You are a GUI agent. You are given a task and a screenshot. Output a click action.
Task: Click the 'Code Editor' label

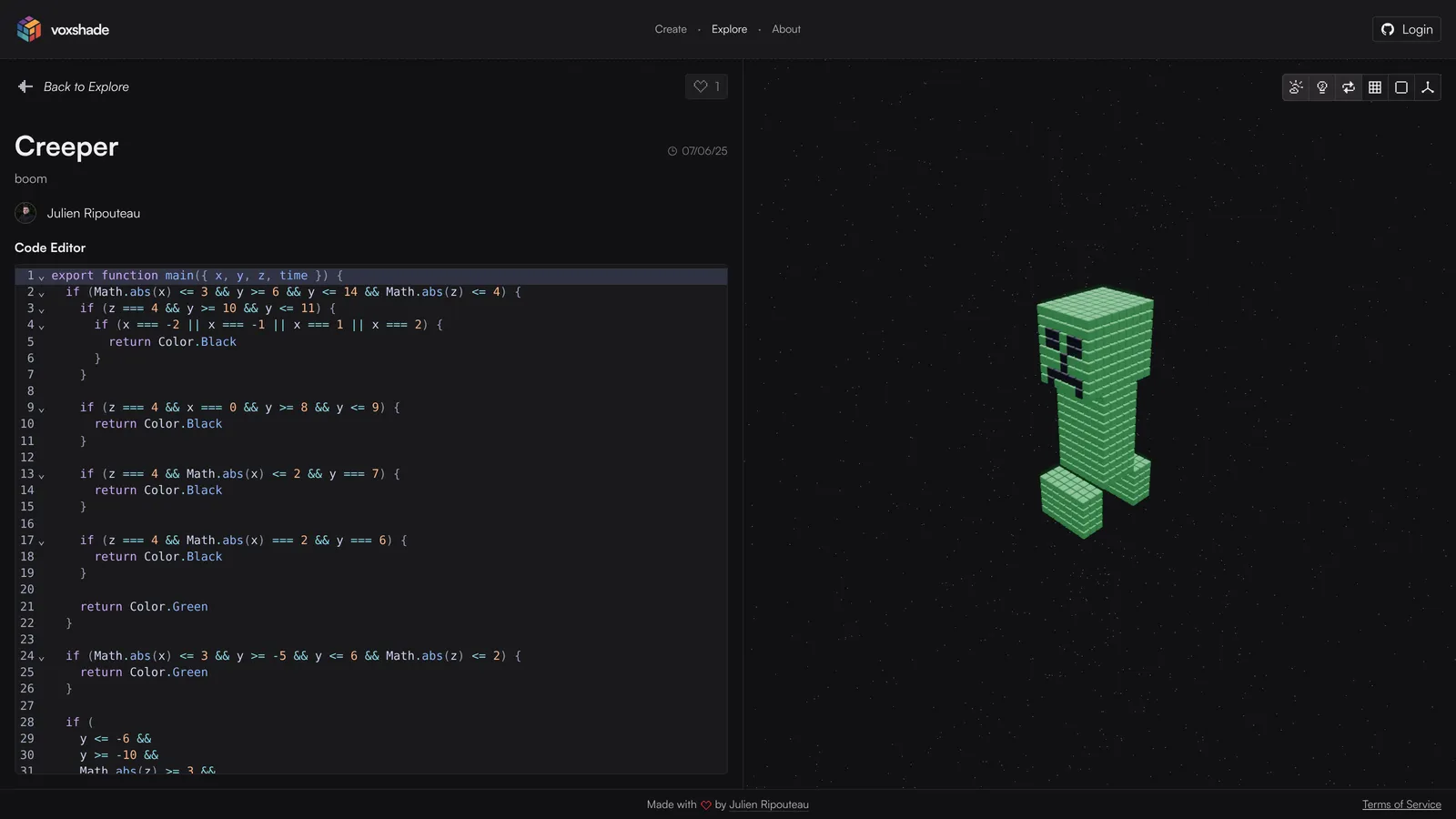50,248
